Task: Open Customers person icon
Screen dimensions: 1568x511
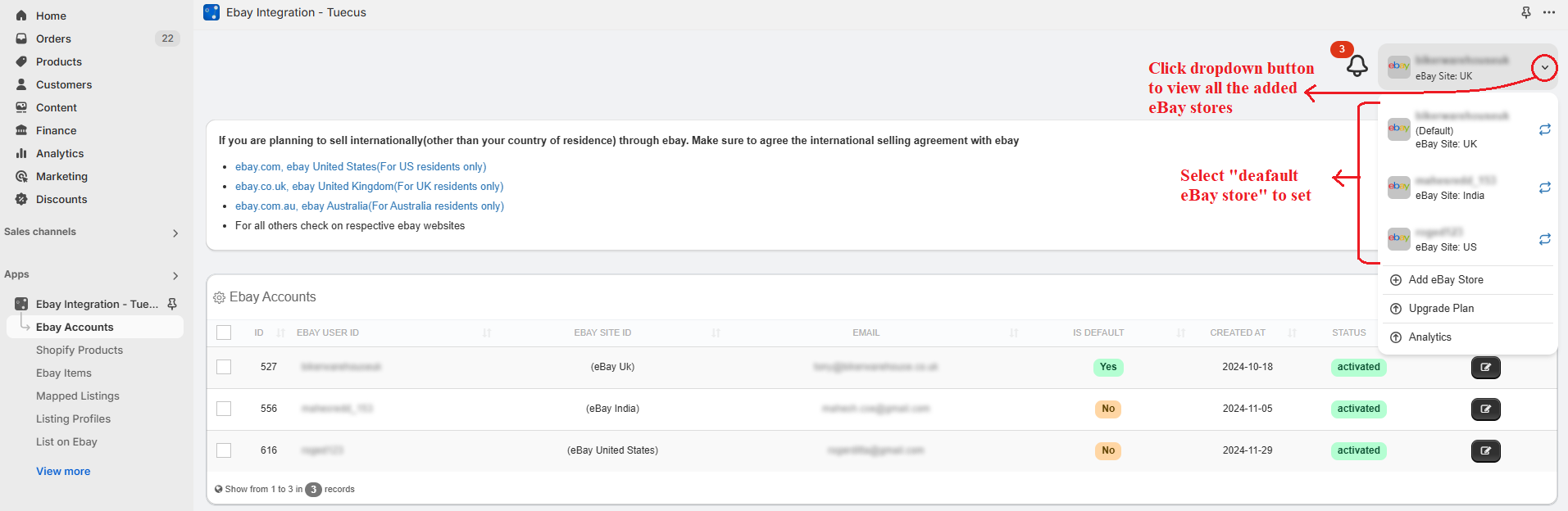Action: click(x=21, y=84)
